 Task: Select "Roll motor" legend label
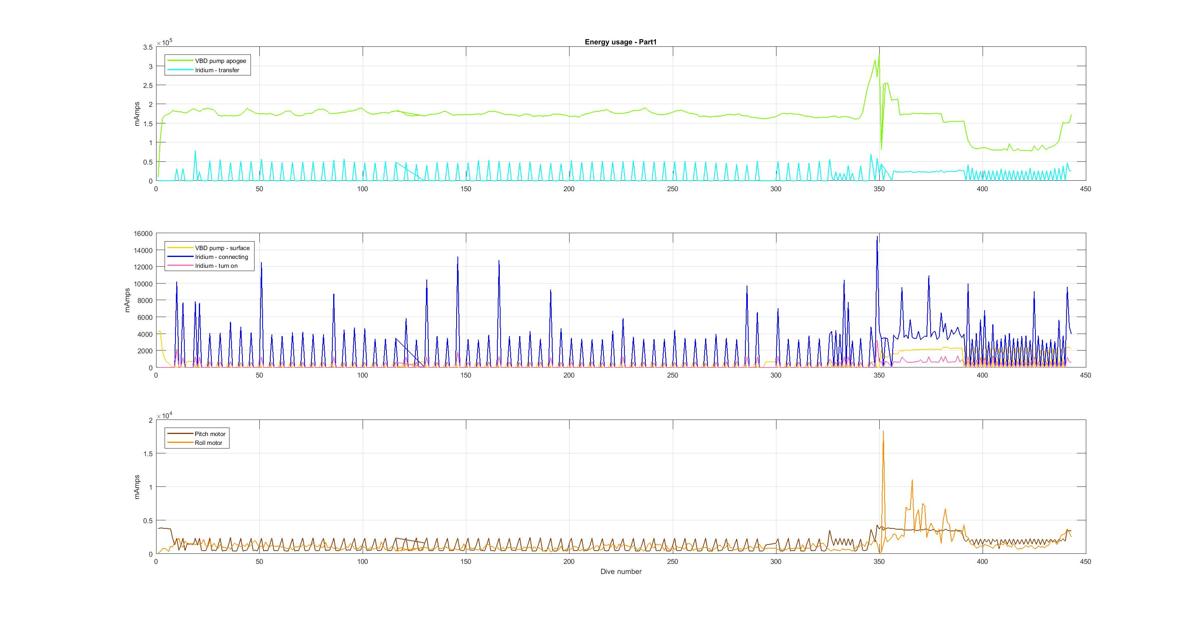click(x=209, y=443)
